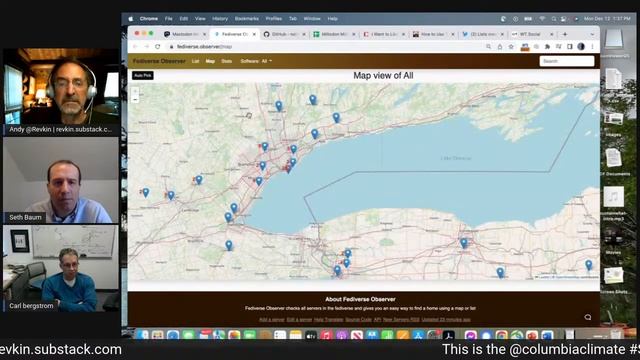Click the share icon in address bar

point(500,47)
